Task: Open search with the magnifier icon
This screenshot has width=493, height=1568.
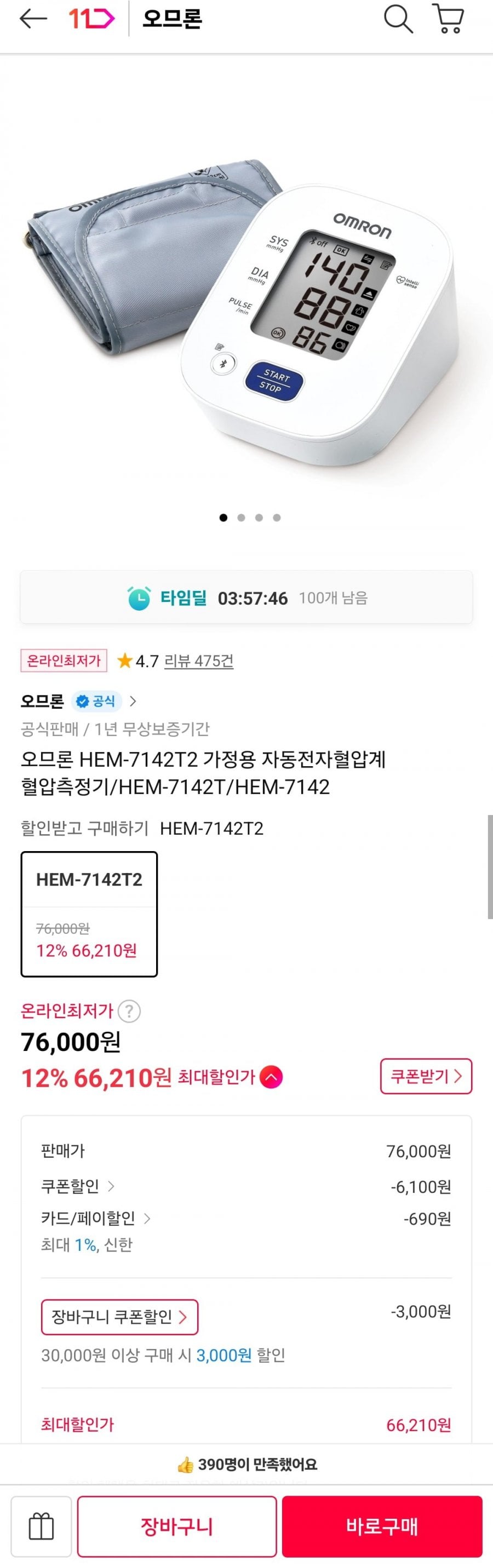Action: click(398, 19)
